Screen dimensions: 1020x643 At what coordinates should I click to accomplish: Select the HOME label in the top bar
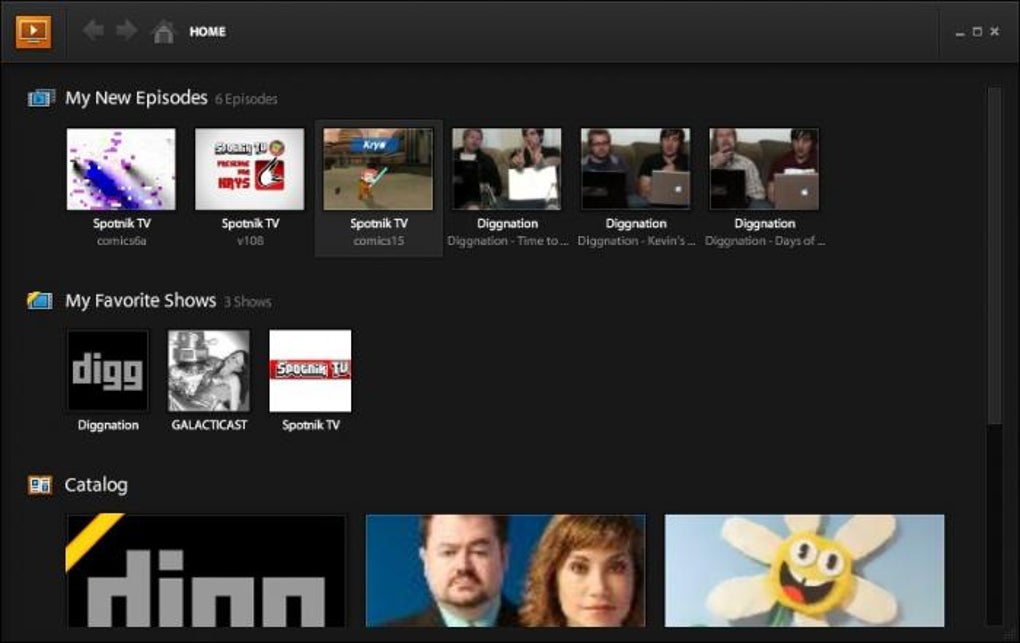[208, 31]
